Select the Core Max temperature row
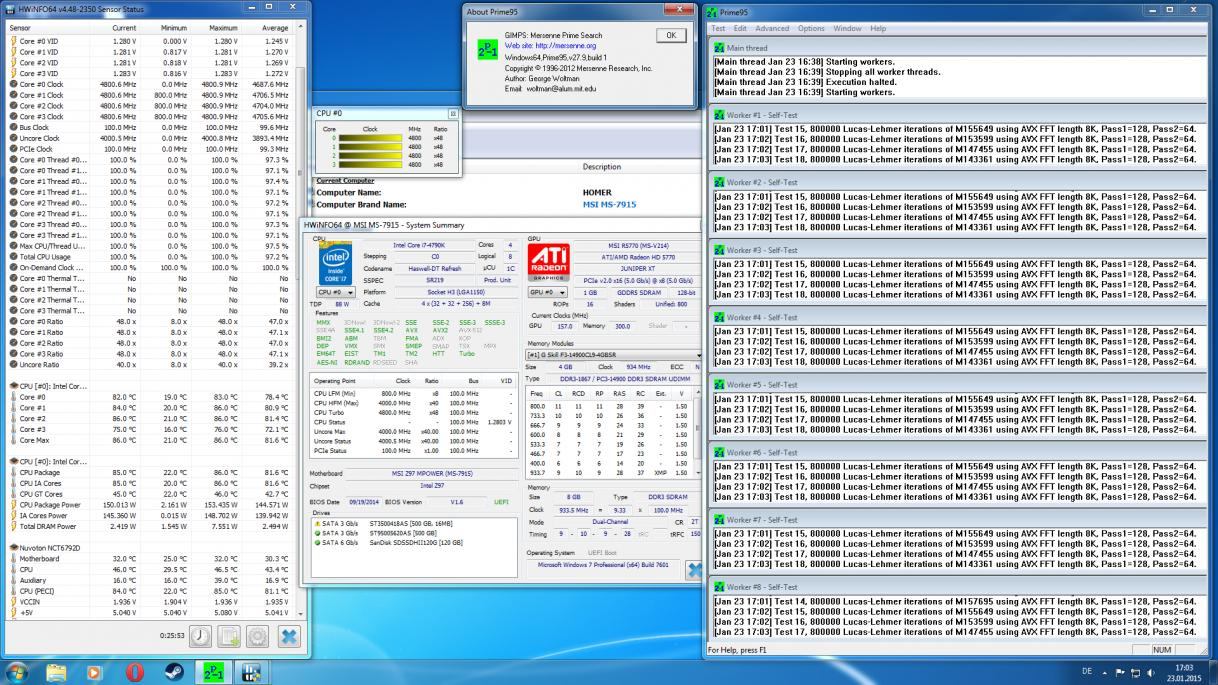The height and width of the screenshot is (685, 1218). [150, 440]
